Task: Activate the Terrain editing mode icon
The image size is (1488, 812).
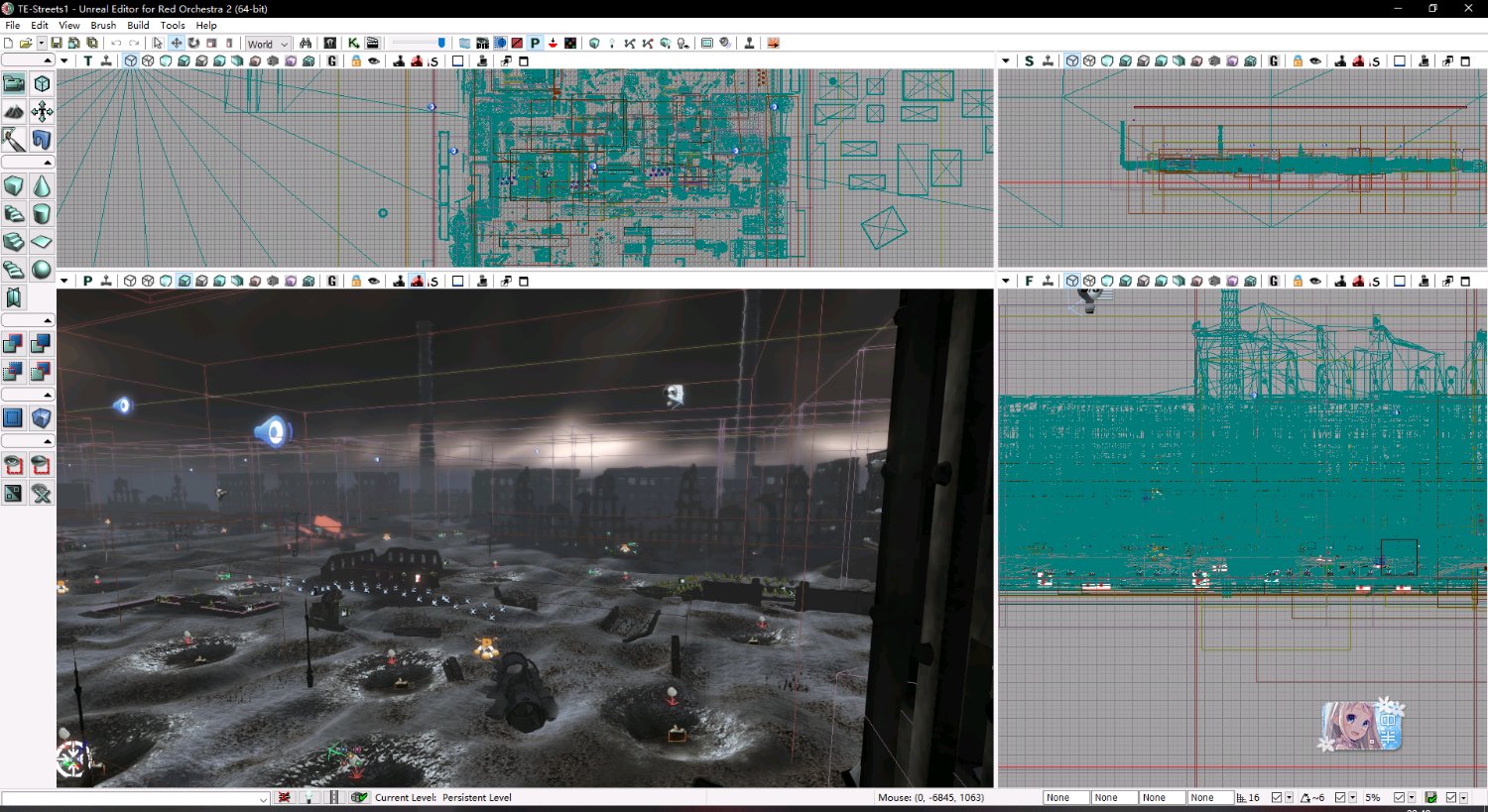Action: click(x=14, y=112)
